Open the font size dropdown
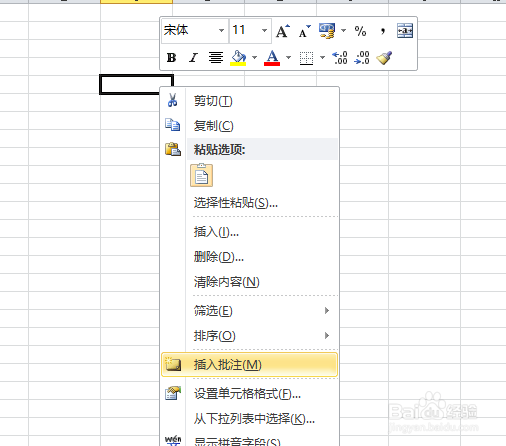Screen dimensions: 506x446 pos(264,31)
